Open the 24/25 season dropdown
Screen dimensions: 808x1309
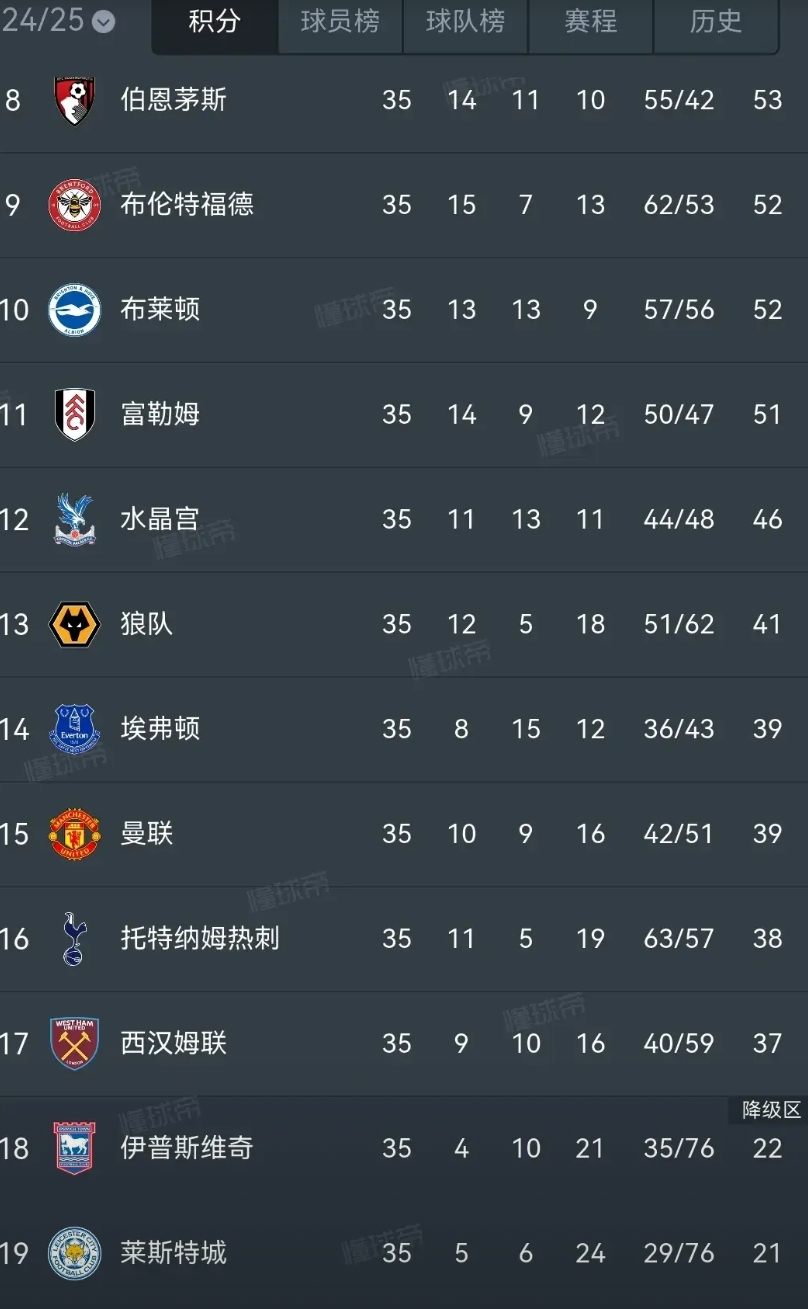(x=58, y=20)
